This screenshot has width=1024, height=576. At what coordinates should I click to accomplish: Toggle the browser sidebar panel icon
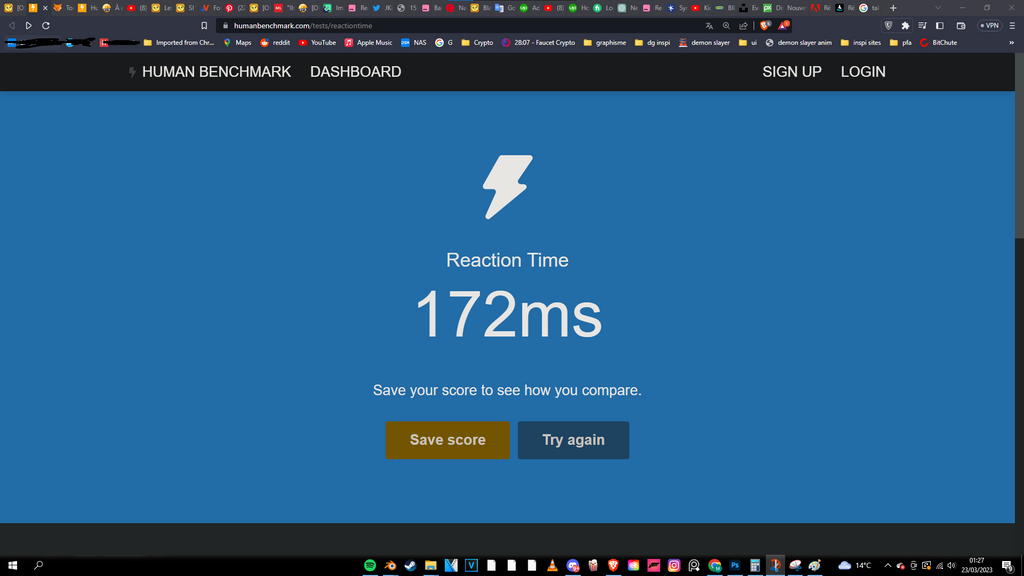pyautogui.click(x=940, y=25)
